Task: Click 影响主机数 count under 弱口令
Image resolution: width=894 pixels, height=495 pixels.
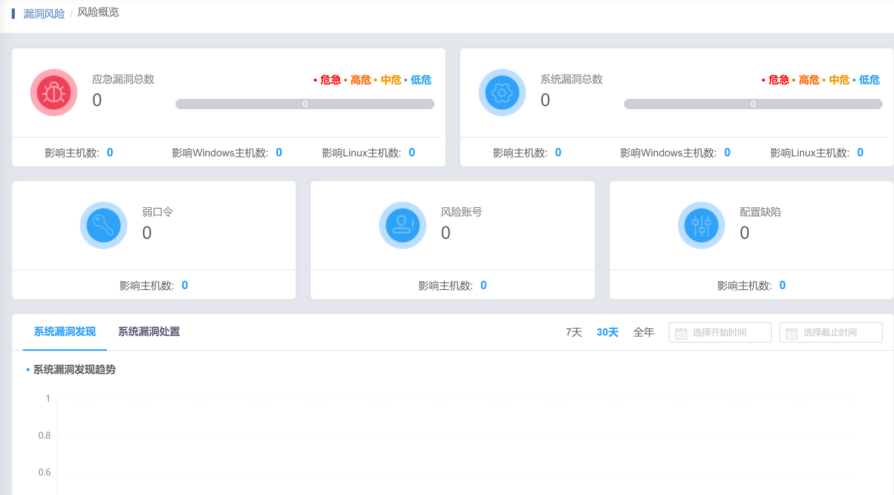Action: coord(185,285)
